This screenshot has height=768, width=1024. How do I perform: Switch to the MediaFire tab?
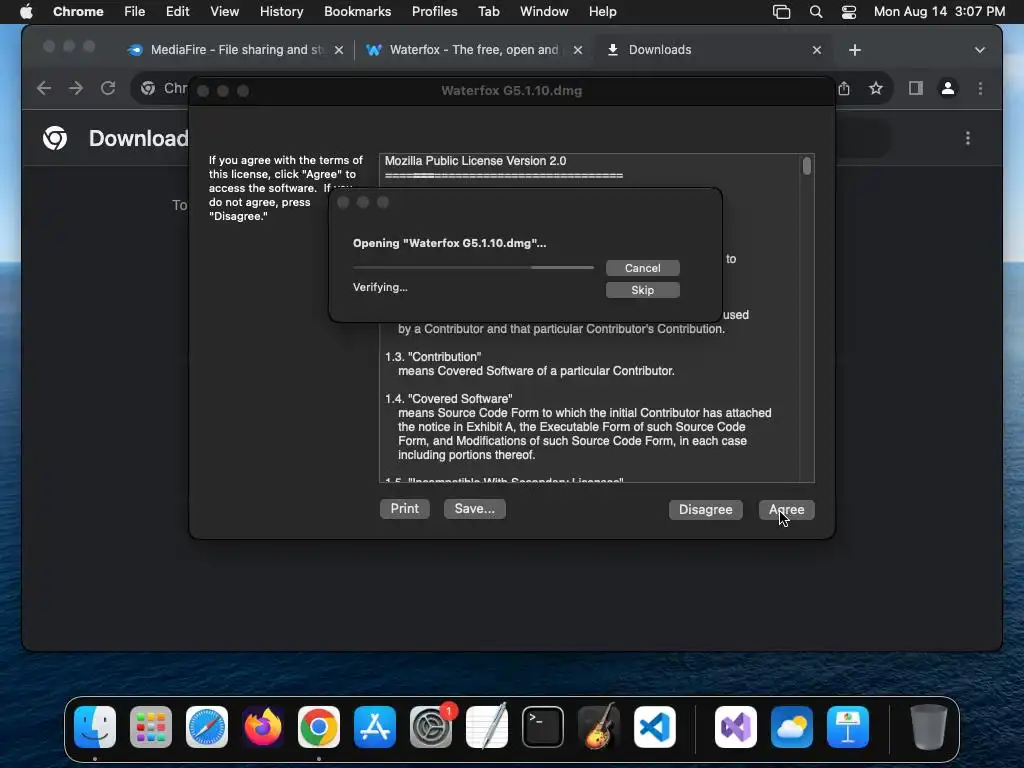click(x=237, y=50)
